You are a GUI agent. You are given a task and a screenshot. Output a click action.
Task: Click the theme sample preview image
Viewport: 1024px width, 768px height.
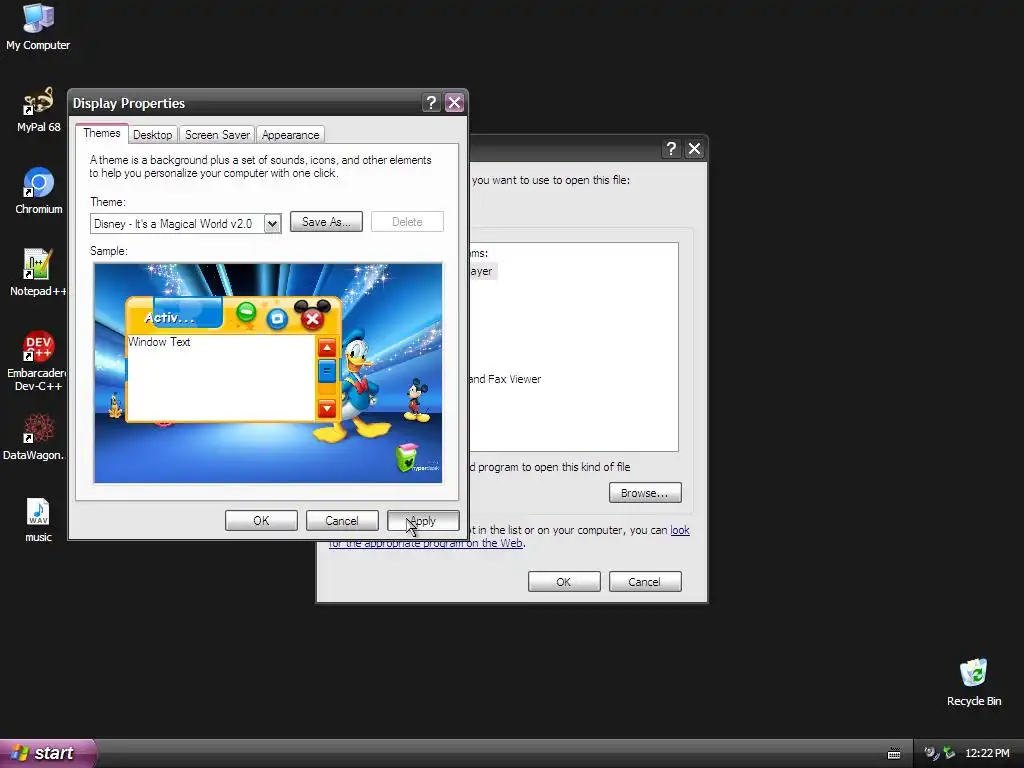coord(268,373)
